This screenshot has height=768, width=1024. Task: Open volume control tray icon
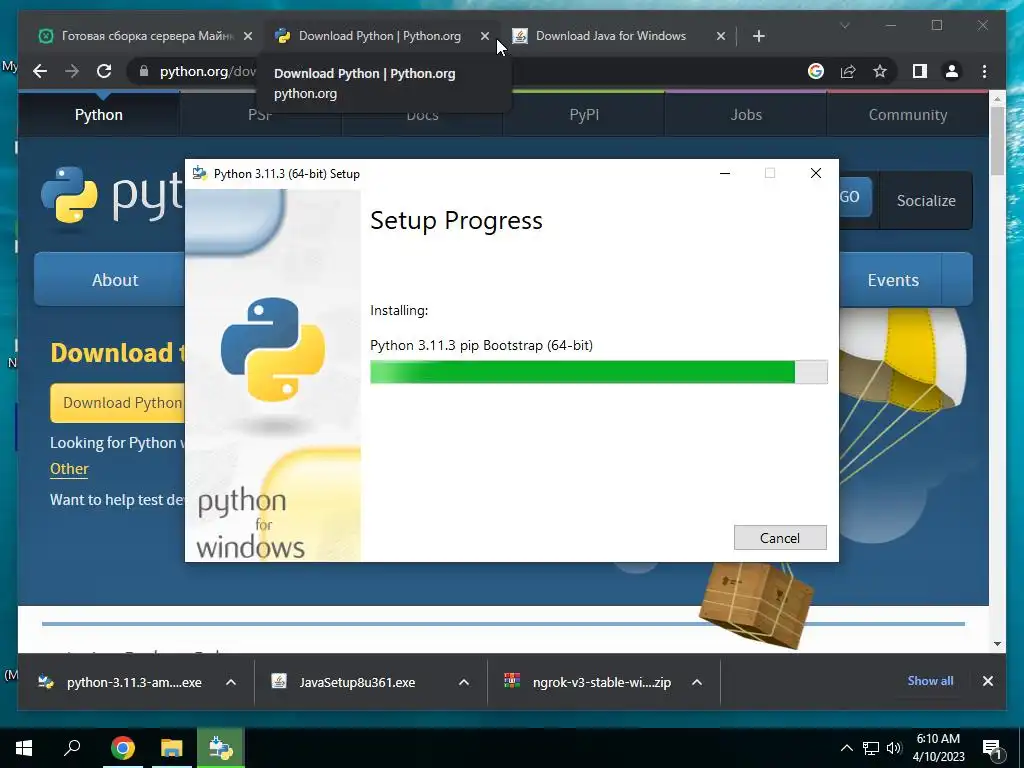[894, 748]
